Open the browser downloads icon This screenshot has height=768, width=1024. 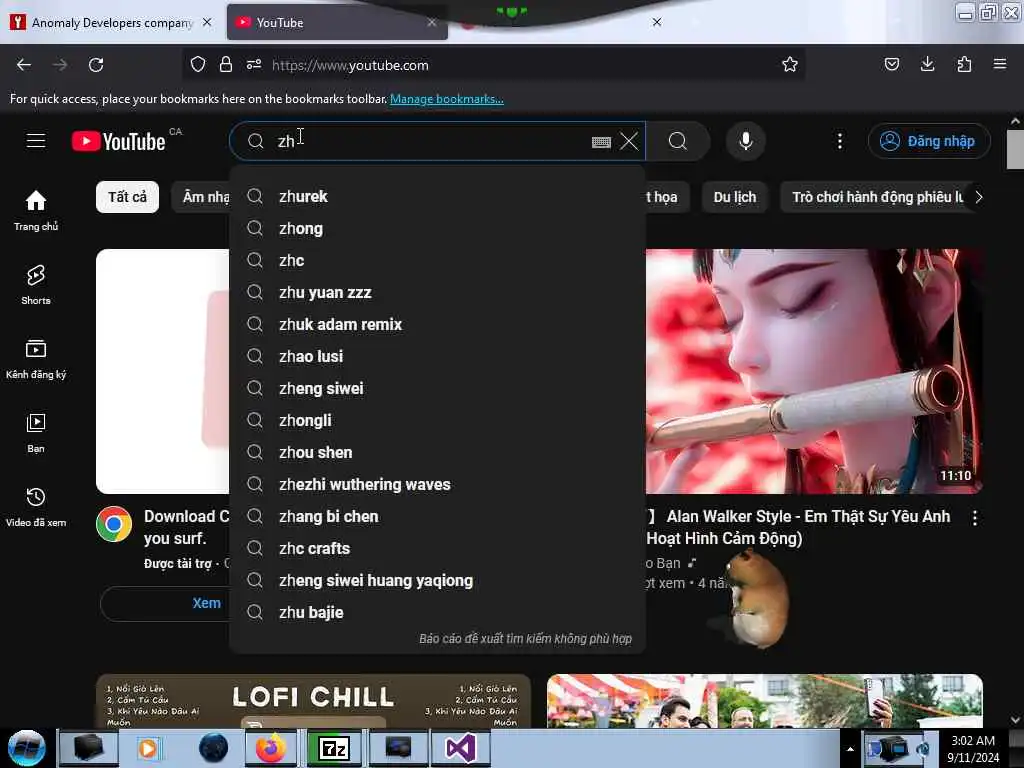pos(927,64)
